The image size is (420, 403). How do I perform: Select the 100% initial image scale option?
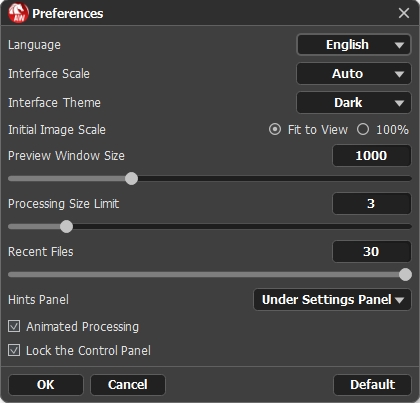(x=363, y=129)
